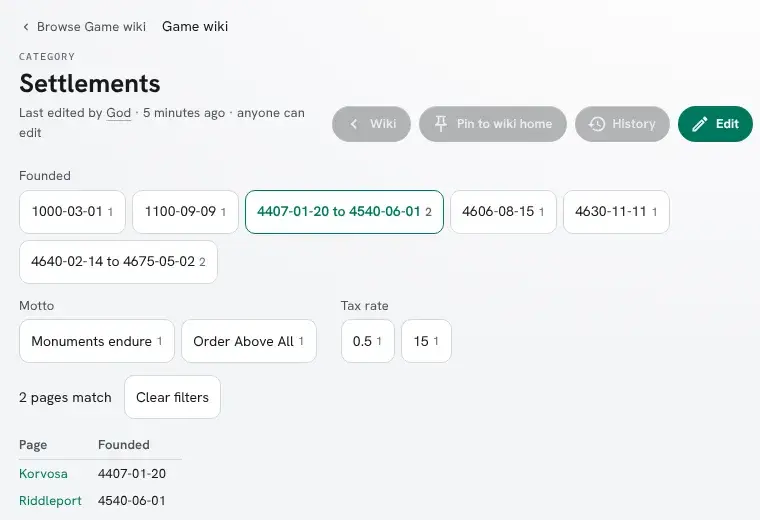Image resolution: width=760 pixels, height=520 pixels.
Task: Select the 4640-02-14 to 4675-05-02 filter
Action: 118,262
